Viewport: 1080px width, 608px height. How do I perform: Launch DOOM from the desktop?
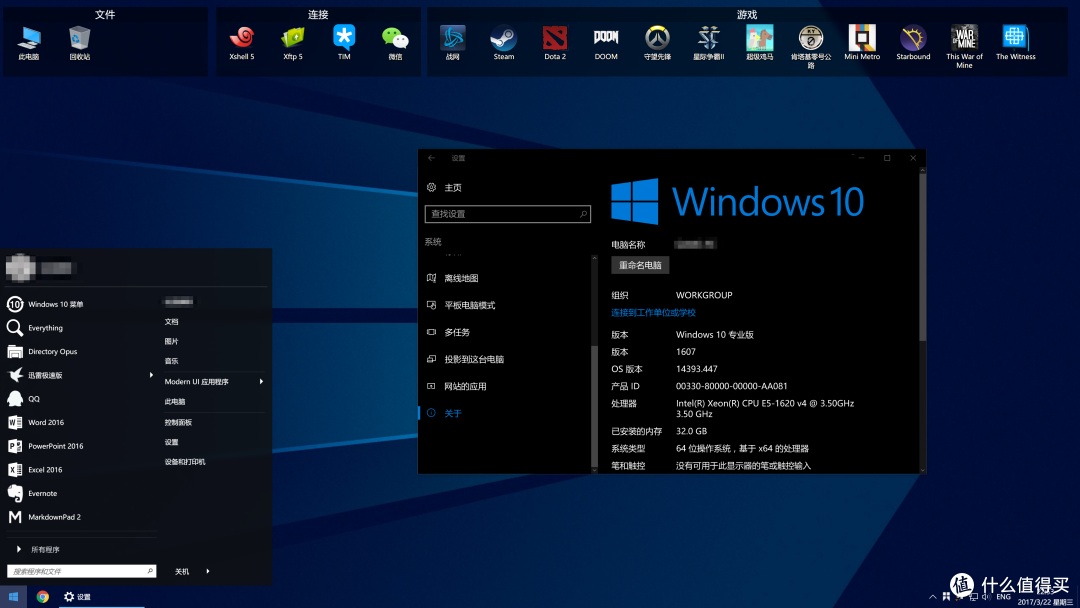(606, 43)
